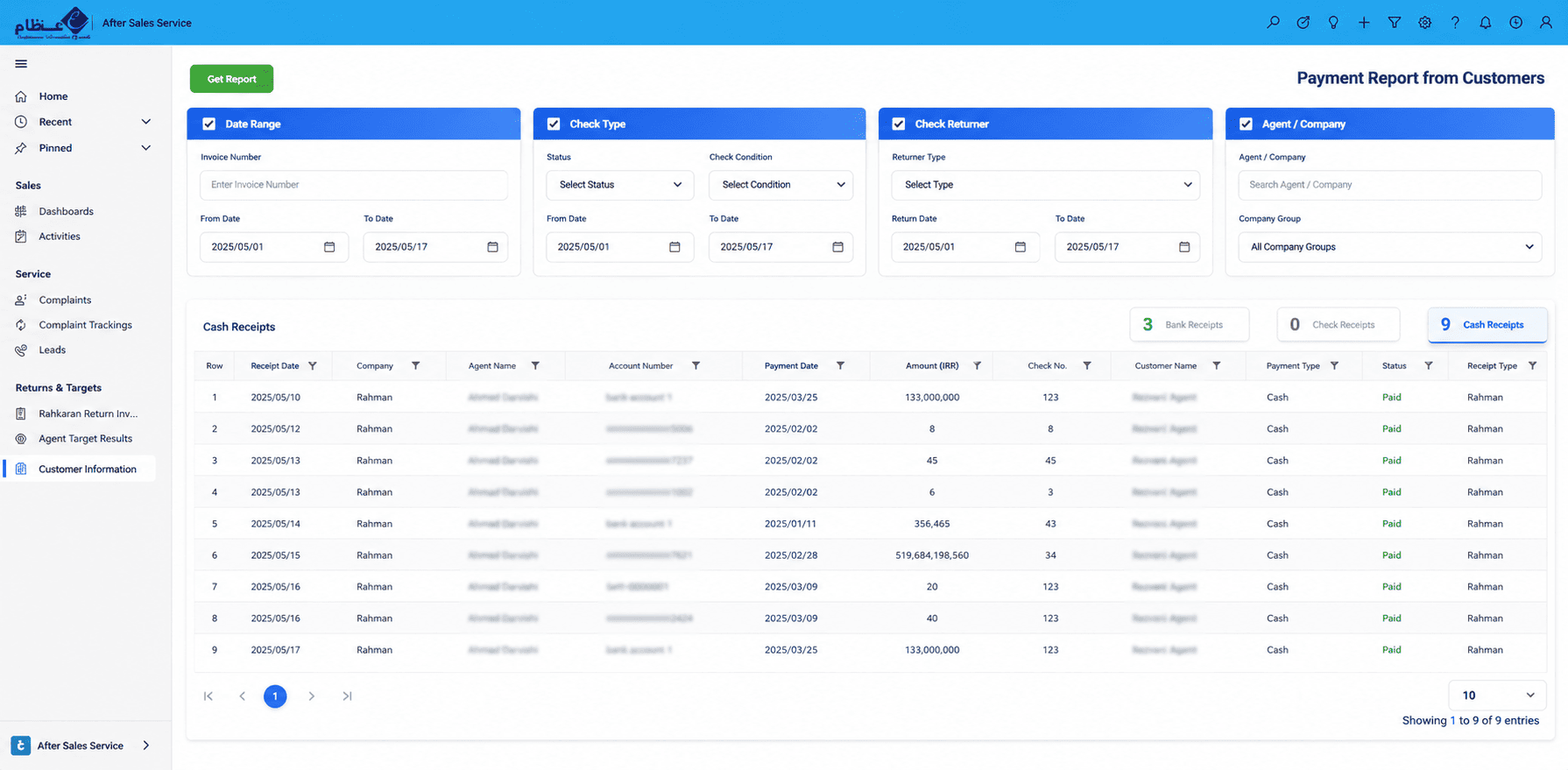Screen dimensions: 1568x770
Task: Open Agent Target Results in sidebar
Action: (x=85, y=439)
